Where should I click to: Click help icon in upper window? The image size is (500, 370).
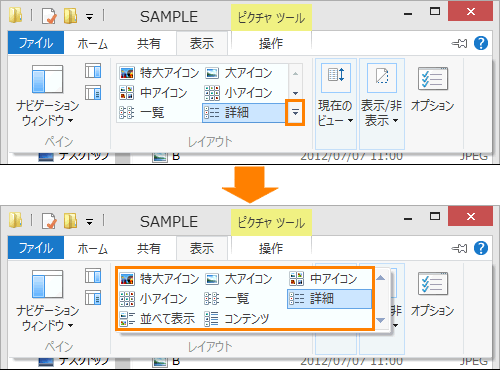pos(481,43)
